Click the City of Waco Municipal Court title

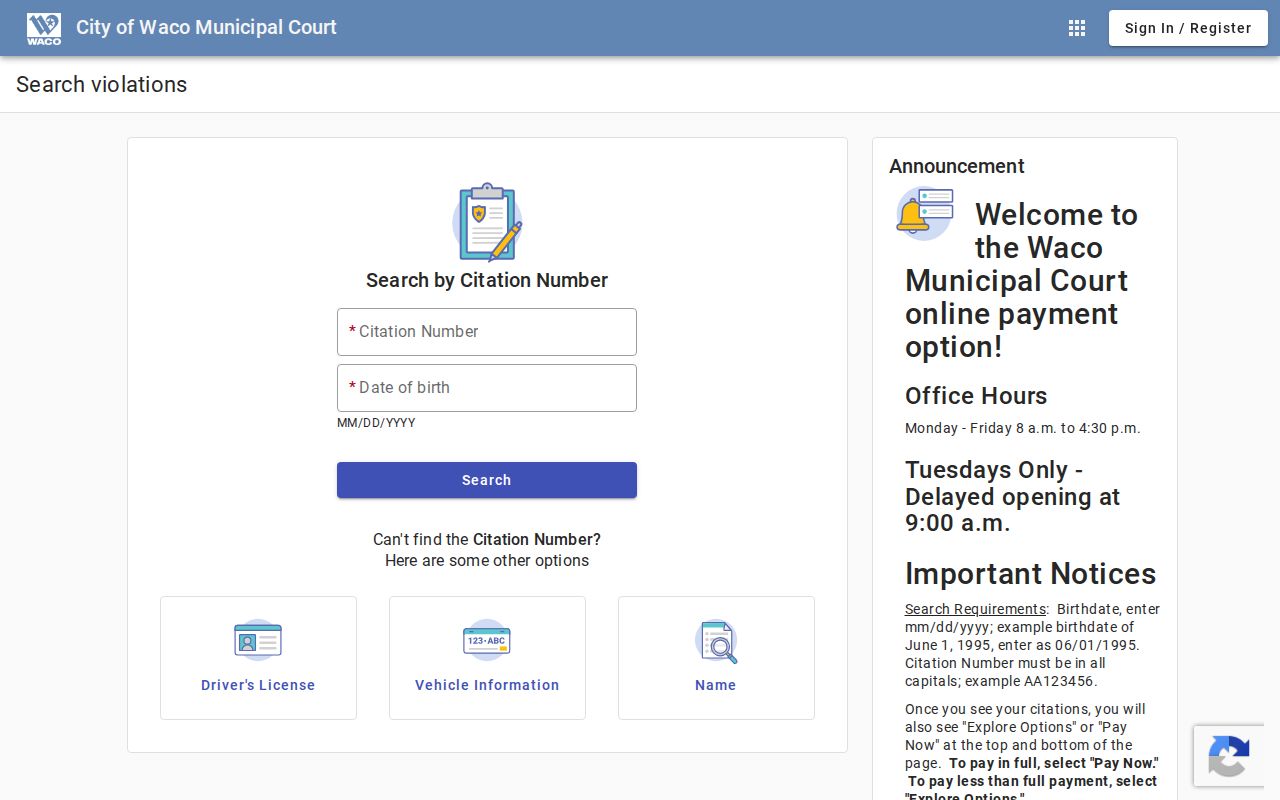tap(206, 28)
